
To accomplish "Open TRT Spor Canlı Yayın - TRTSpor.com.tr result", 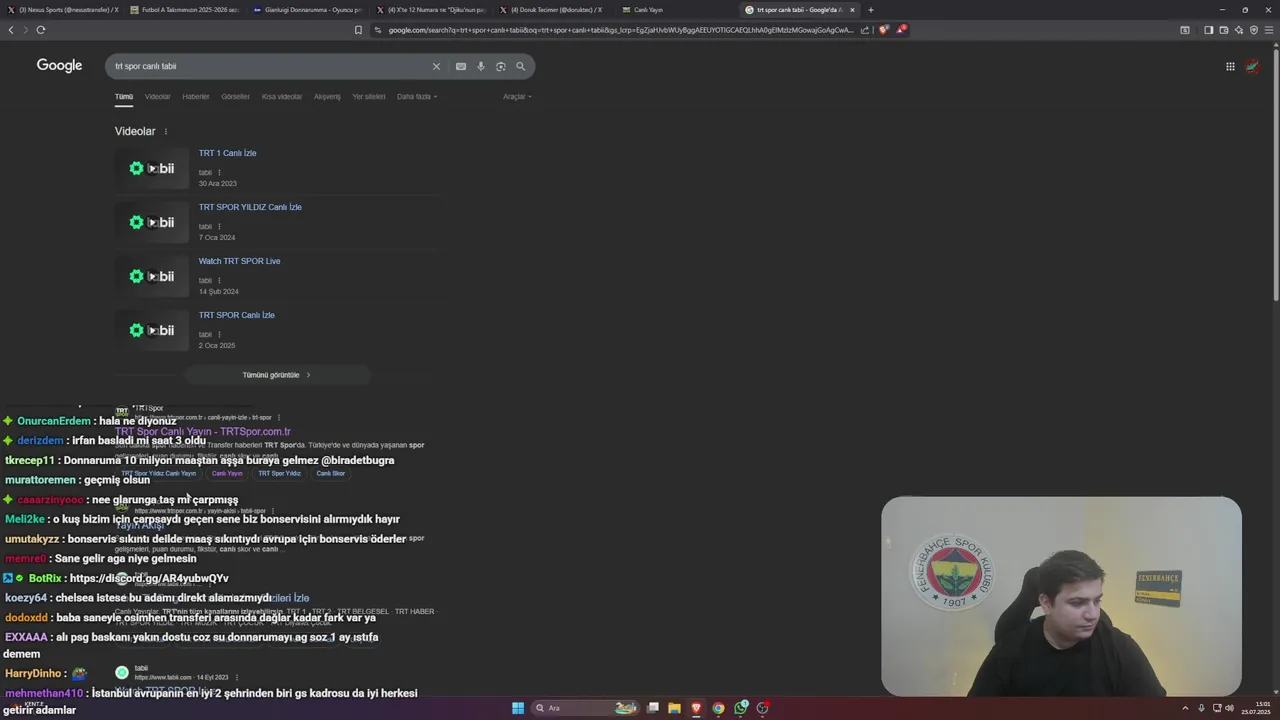I will coord(203,432).
